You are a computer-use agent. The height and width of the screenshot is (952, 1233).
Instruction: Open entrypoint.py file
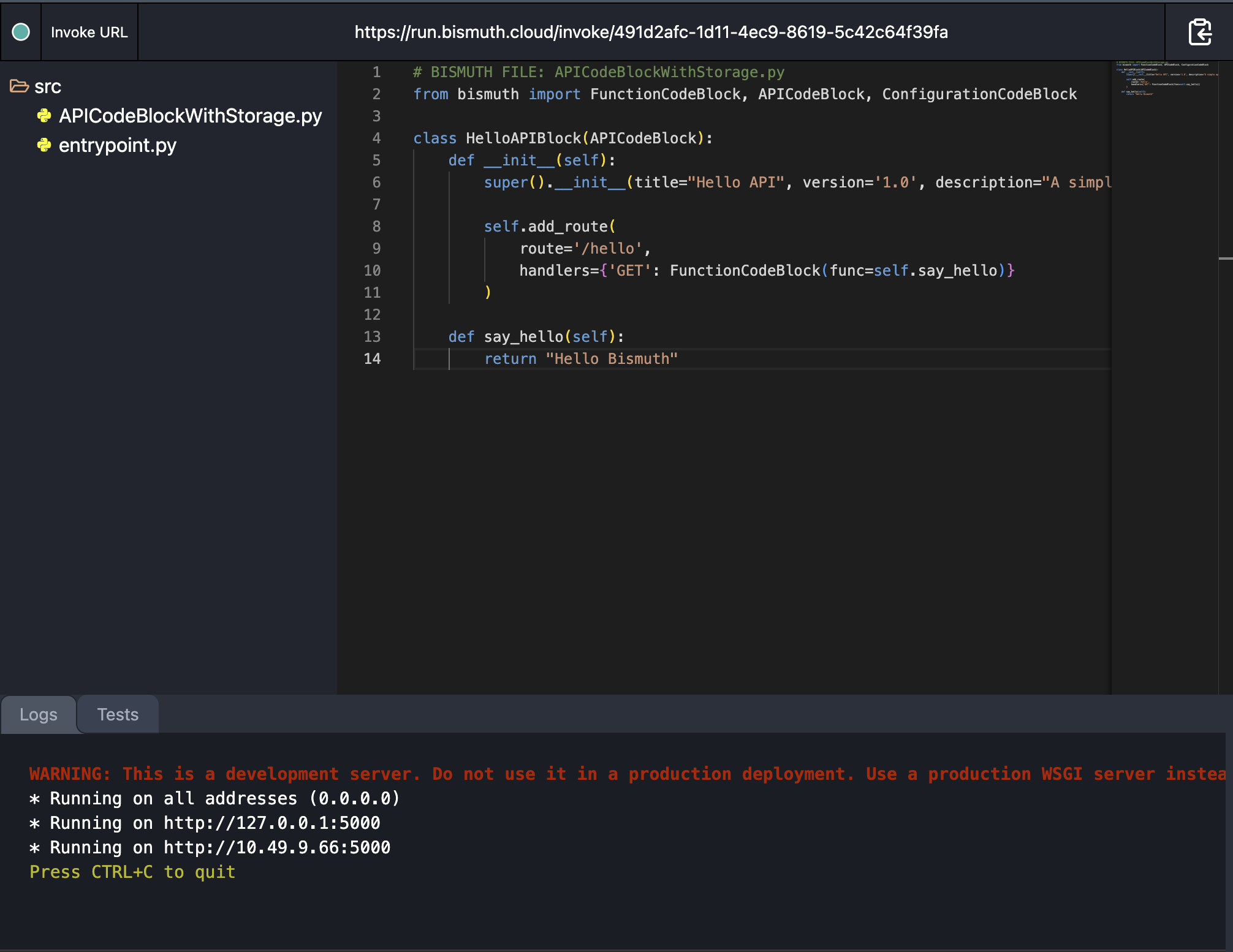point(118,145)
